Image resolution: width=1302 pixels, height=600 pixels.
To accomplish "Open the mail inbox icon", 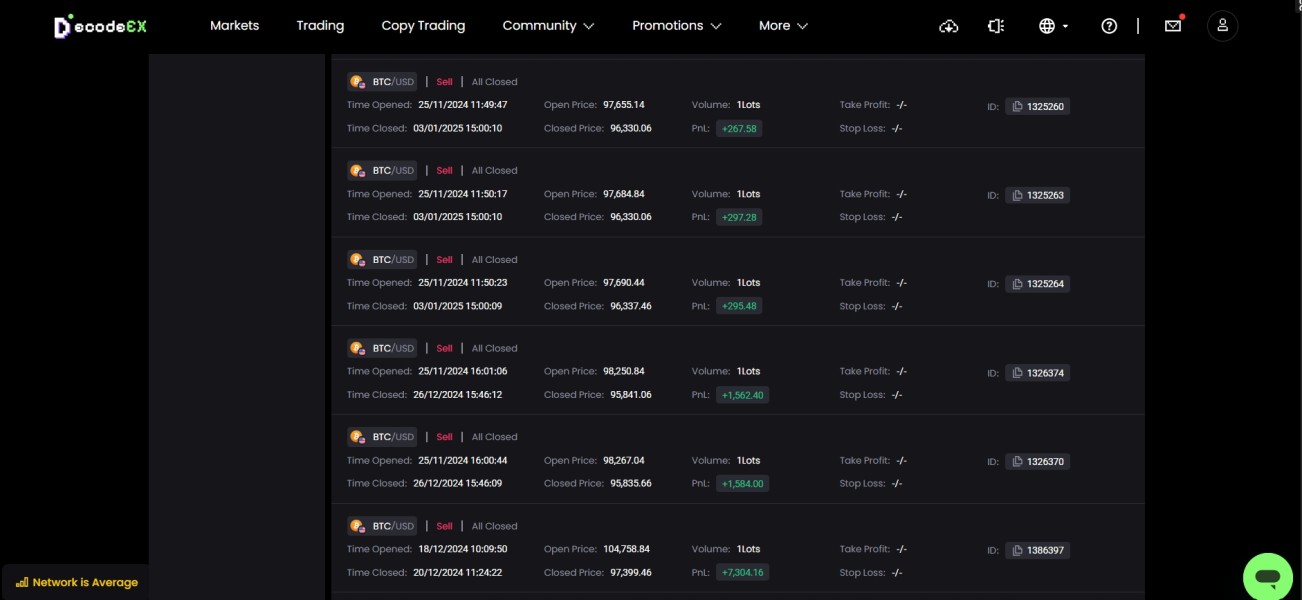I will click(1173, 26).
